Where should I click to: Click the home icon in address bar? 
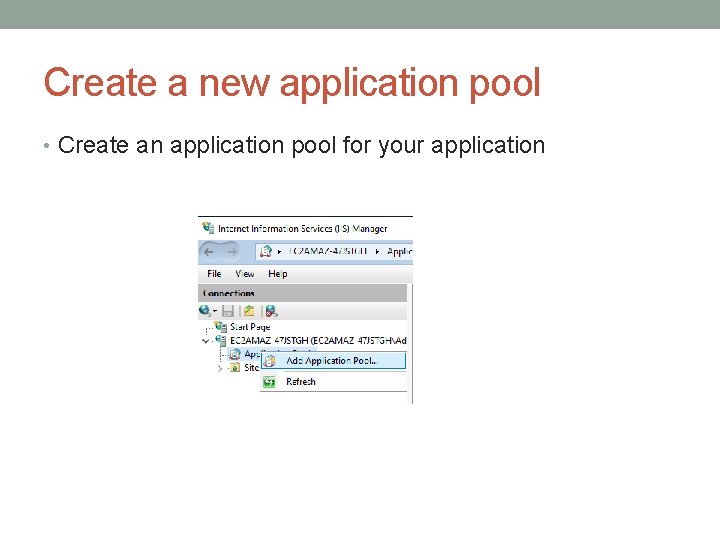point(266,252)
